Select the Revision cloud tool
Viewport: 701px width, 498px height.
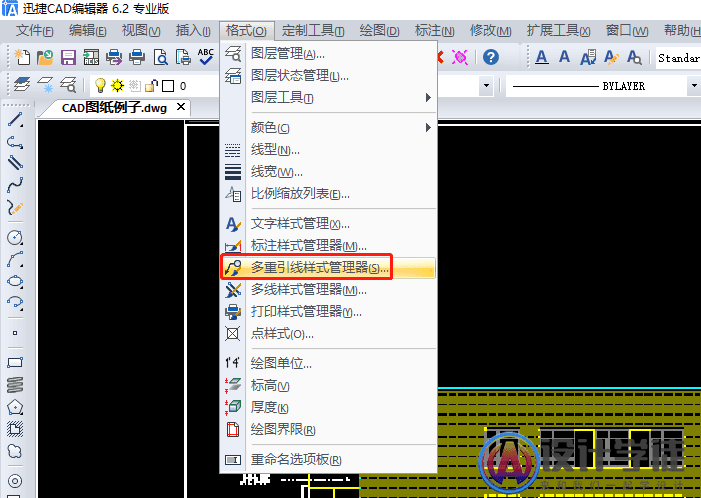pos(15,452)
